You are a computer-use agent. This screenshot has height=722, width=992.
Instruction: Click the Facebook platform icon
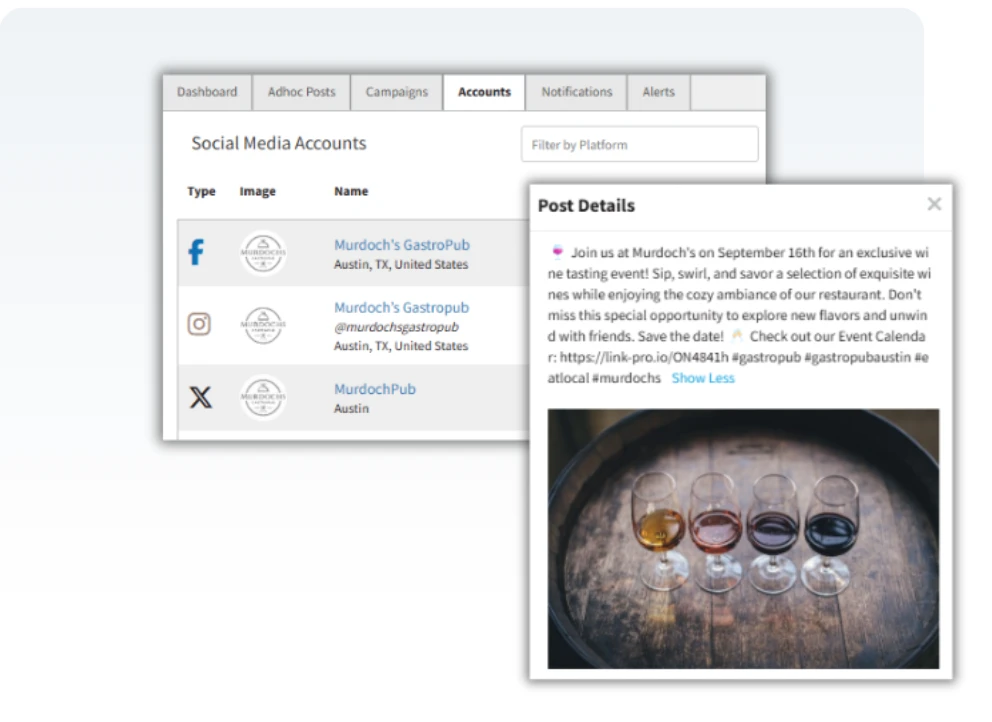coord(197,253)
